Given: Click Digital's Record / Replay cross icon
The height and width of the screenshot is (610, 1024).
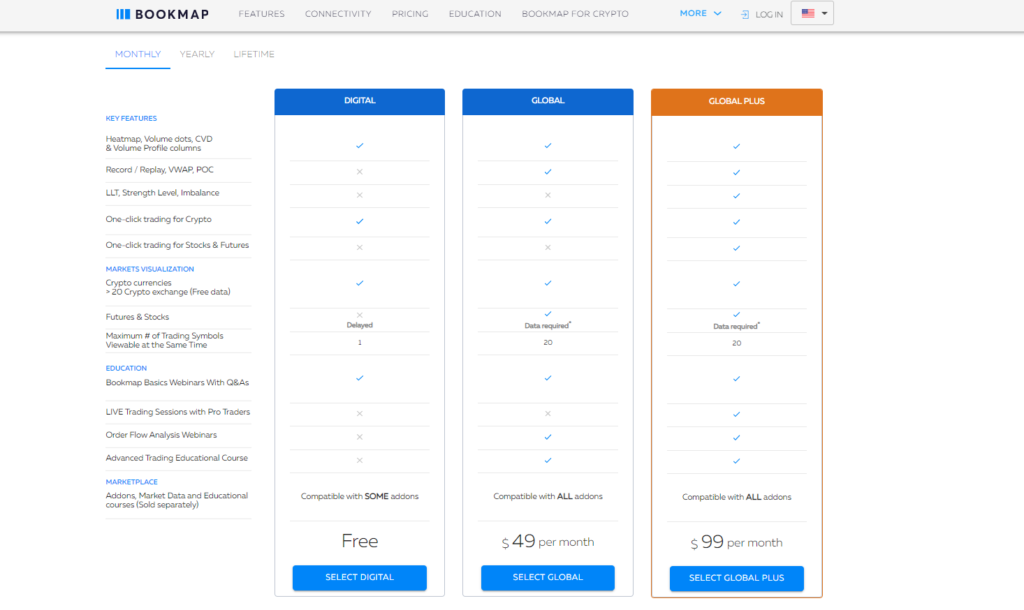Looking at the screenshot, I should point(359,172).
